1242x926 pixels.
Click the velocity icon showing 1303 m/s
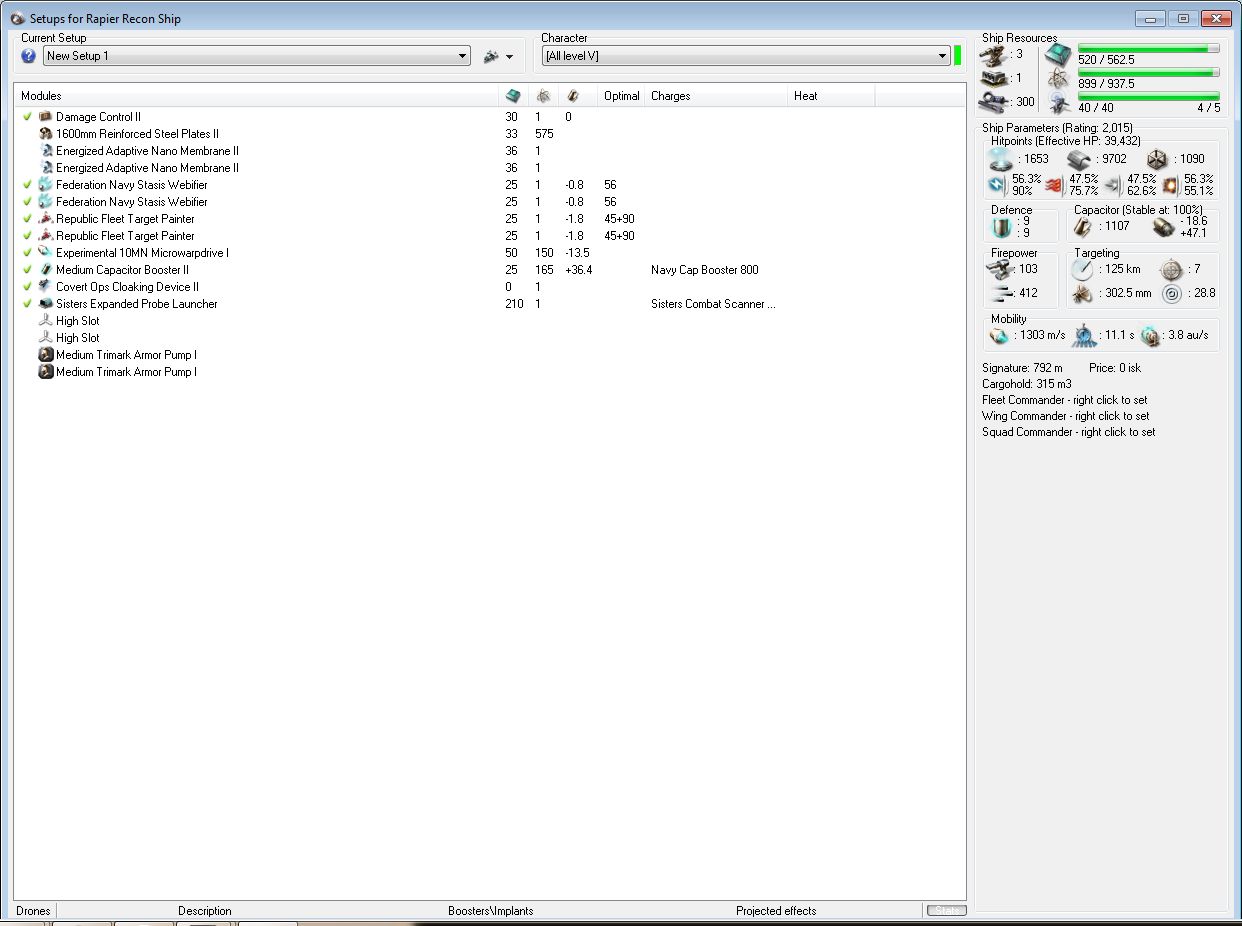tap(1000, 336)
